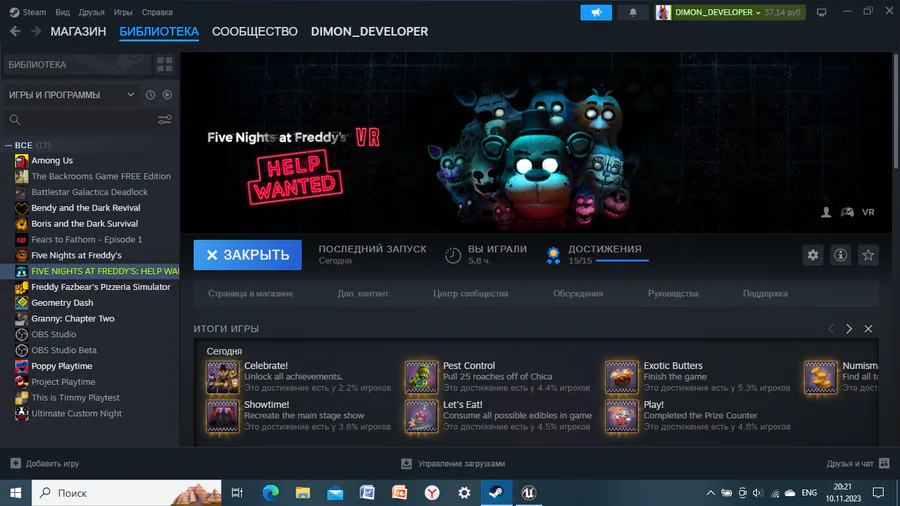Viewport: 900px width, 506px height.
Task: Show ready-to-play games filter icon
Action: tap(167, 95)
